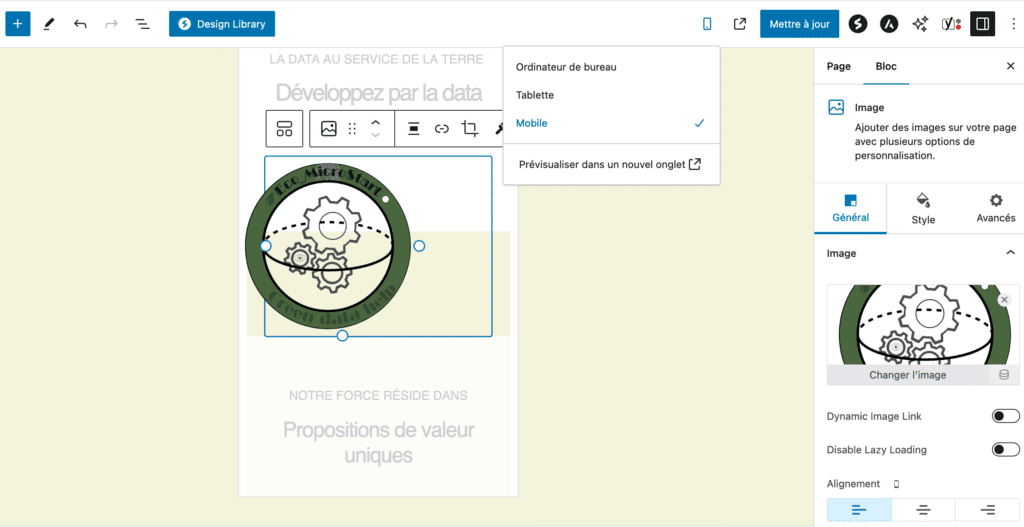Viewport: 1024px width, 527px height.
Task: Select center alignment option
Action: point(923,510)
